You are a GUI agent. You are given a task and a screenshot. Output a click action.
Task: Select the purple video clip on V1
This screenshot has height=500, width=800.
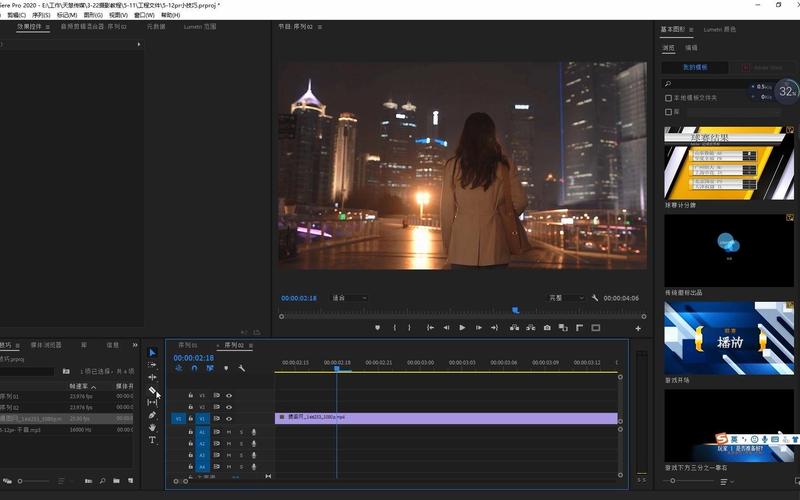446,418
